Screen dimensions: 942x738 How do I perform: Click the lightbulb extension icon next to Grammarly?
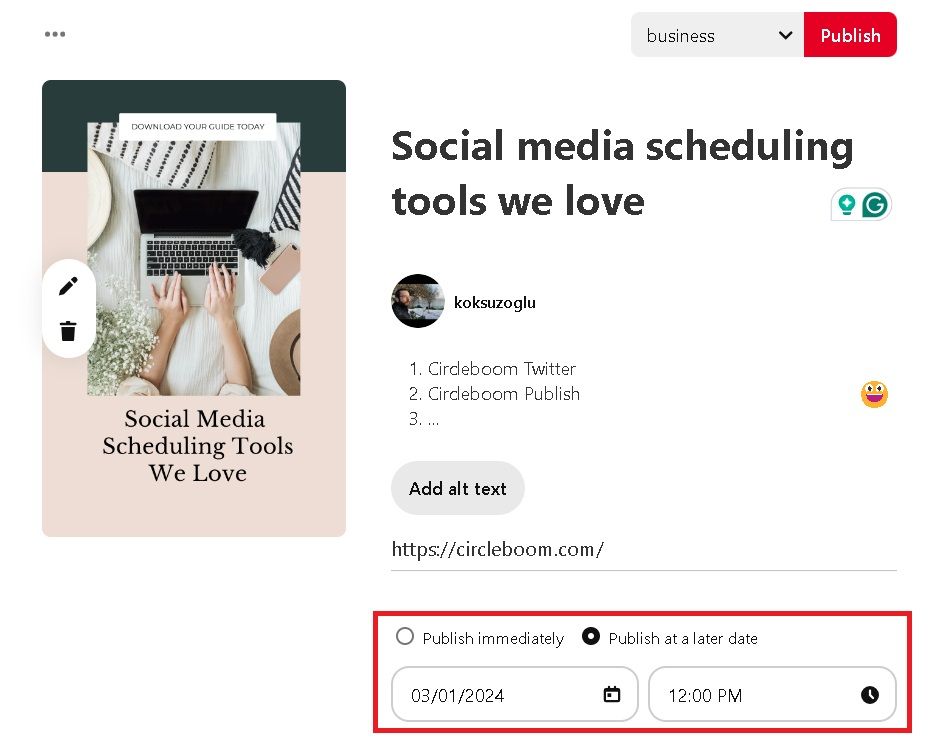[x=847, y=204]
